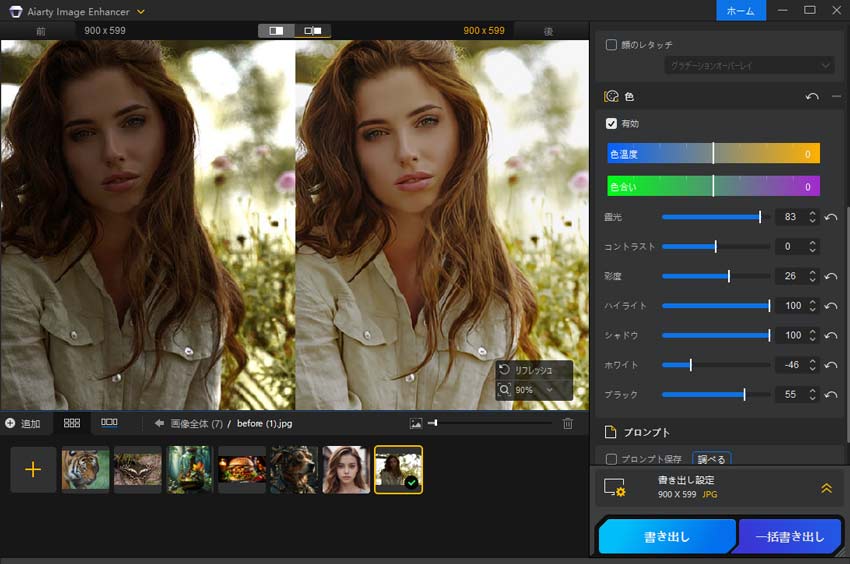
Task: Adjust the 色合い tint slider
Action: pyautogui.click(x=713, y=186)
